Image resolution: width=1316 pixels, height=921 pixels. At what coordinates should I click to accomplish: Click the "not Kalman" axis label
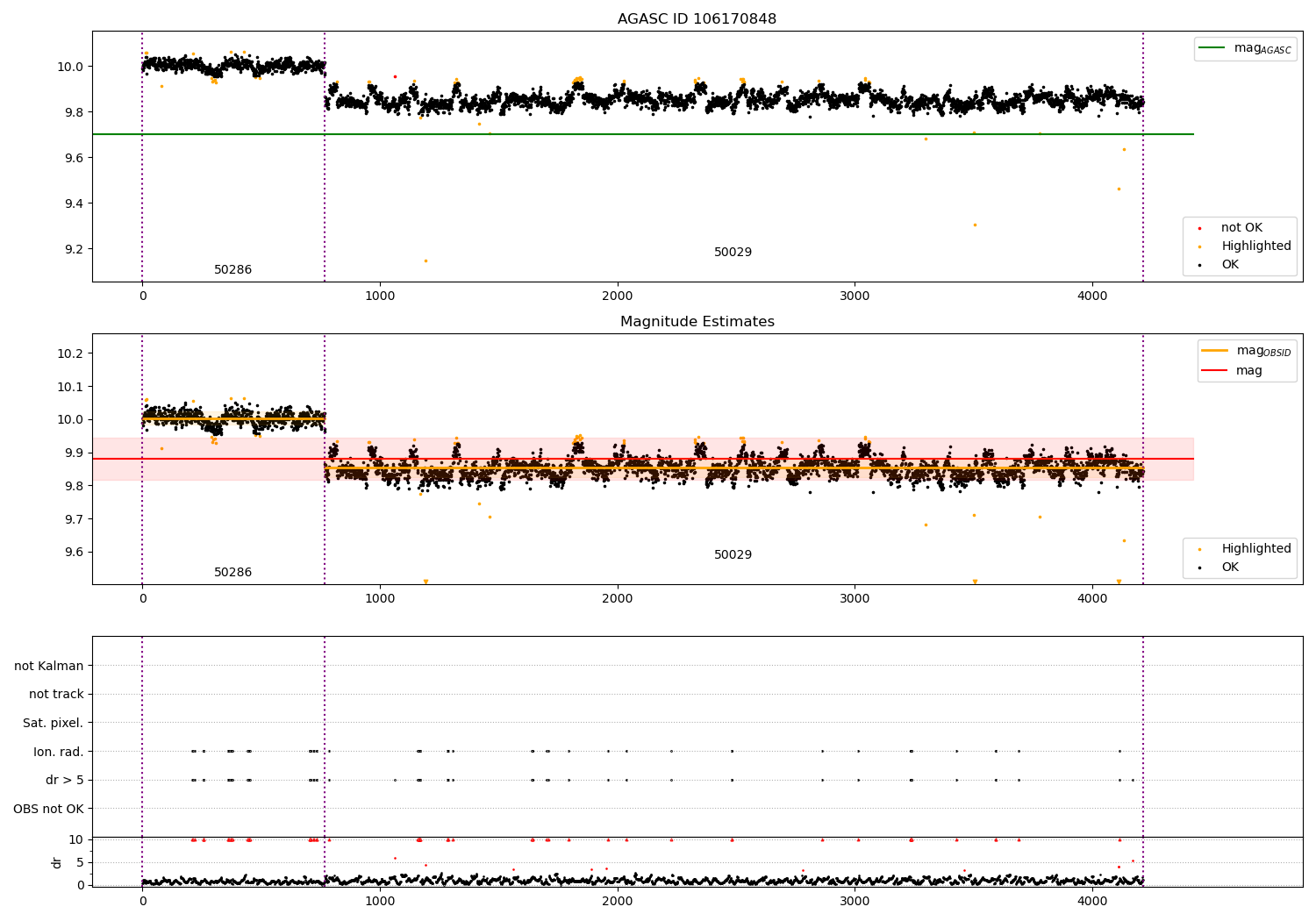coord(49,666)
